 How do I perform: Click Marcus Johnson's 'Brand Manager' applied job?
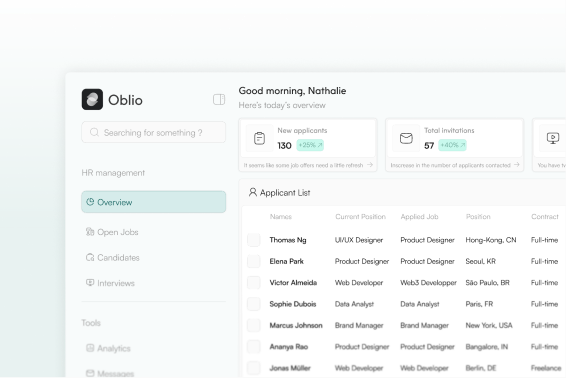(424, 325)
